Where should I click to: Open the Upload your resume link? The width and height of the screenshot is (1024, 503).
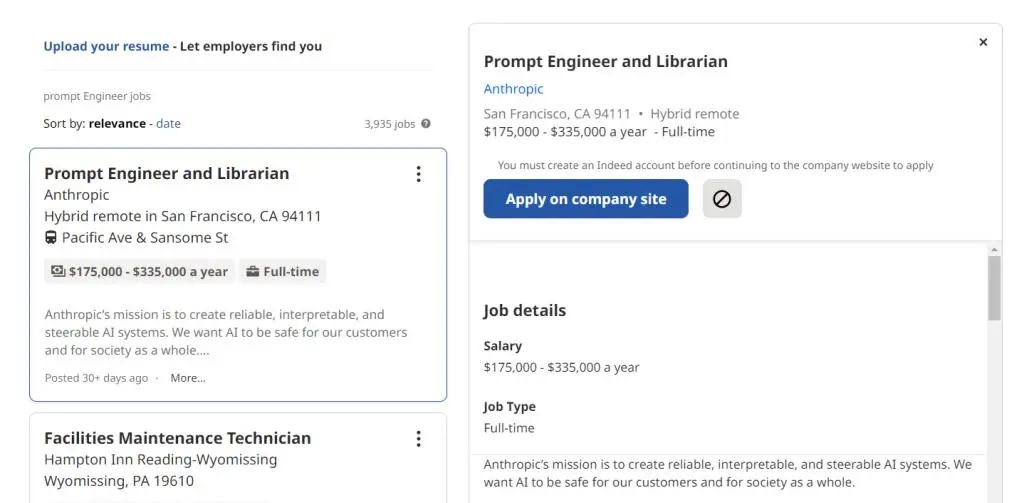106,46
